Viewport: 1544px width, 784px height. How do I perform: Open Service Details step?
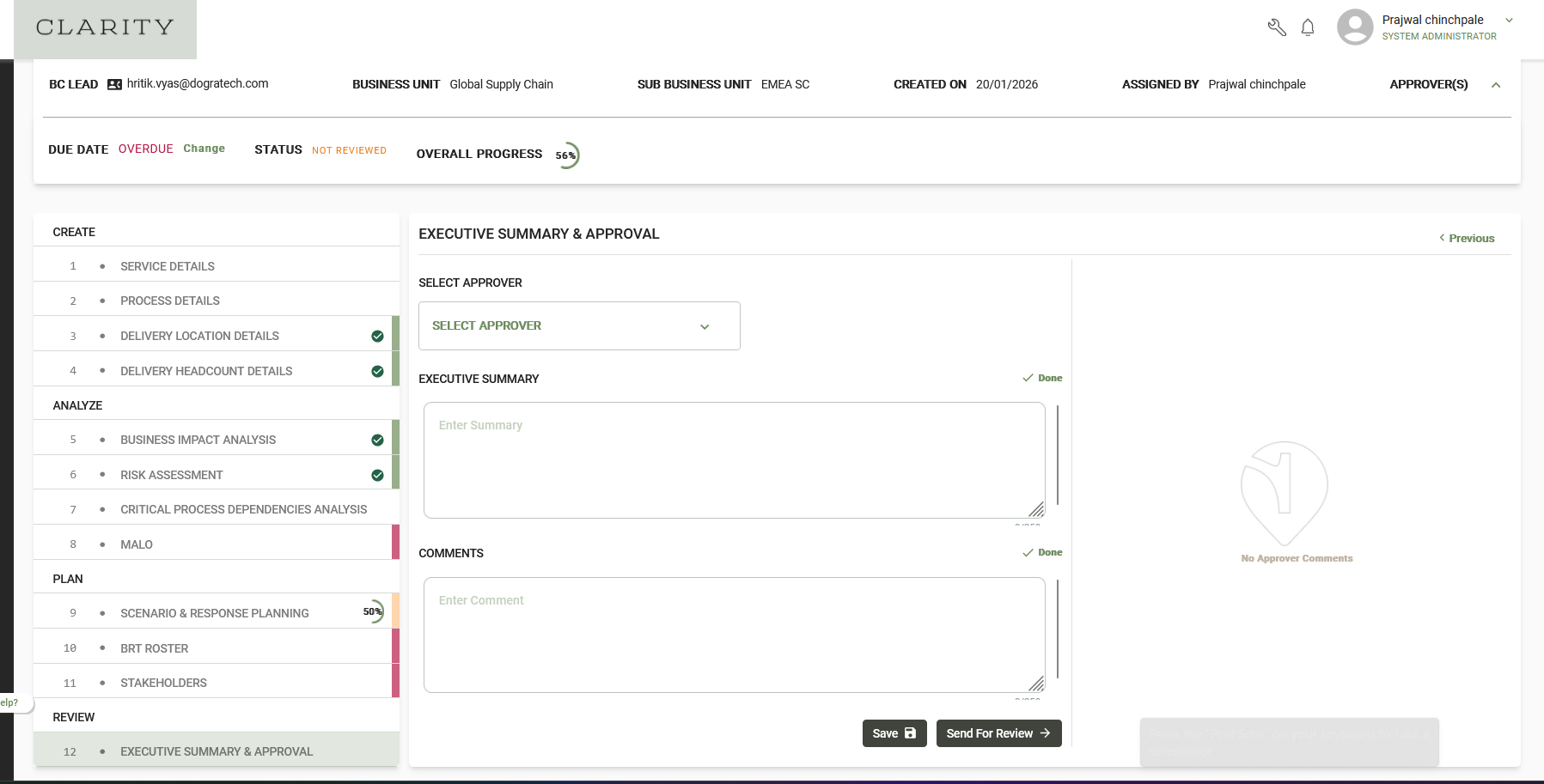coord(216,266)
